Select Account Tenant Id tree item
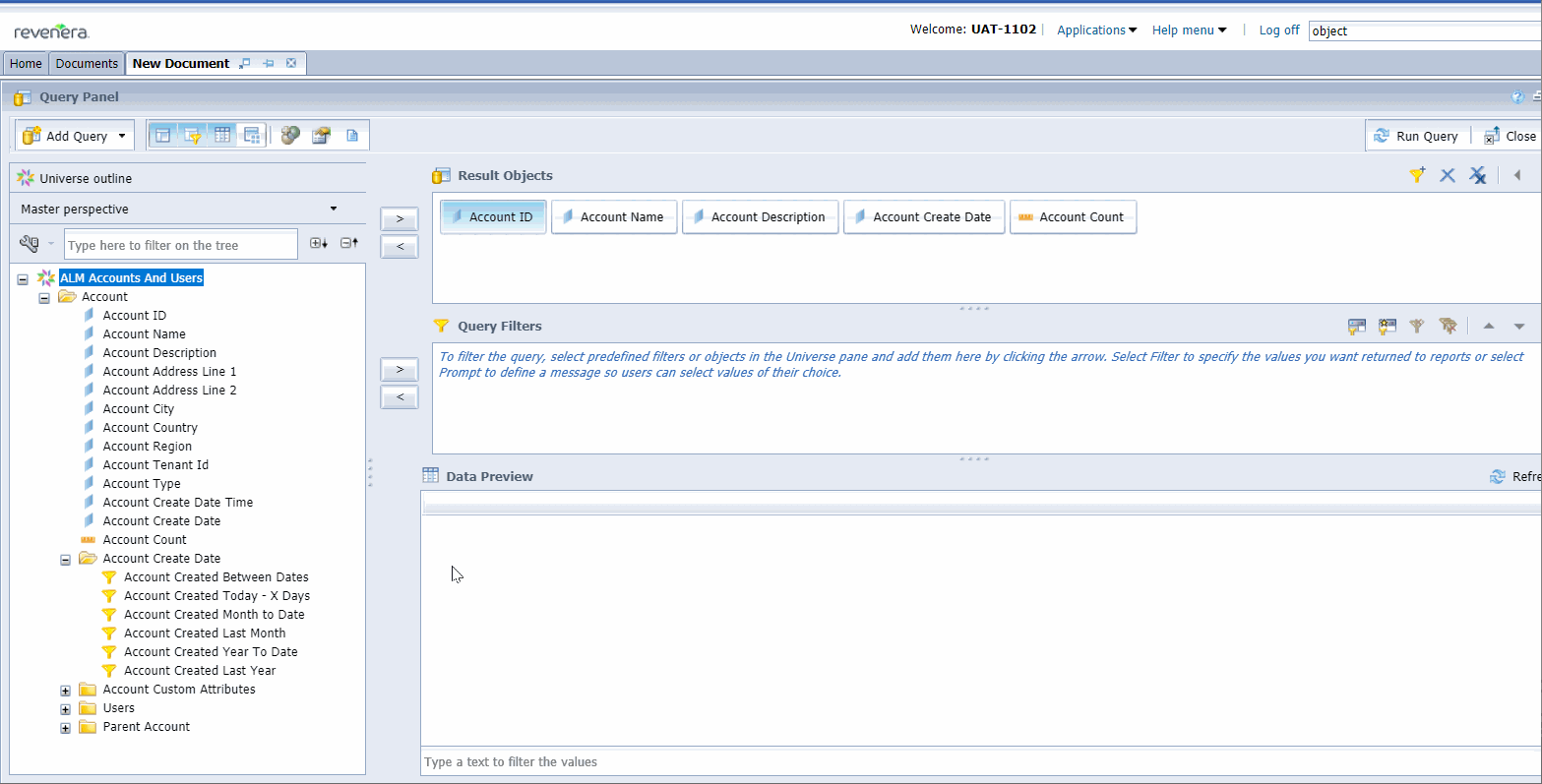1542x784 pixels. coord(155,464)
